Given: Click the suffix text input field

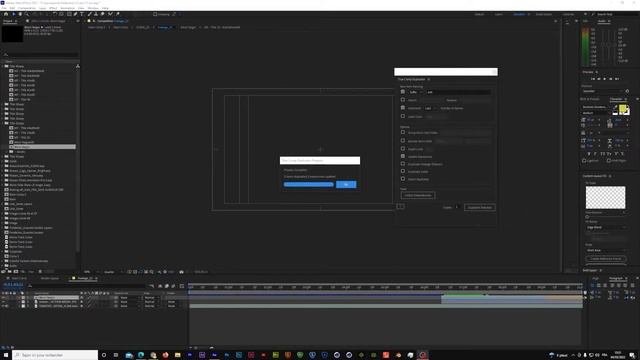Looking at the screenshot, I should pos(458,92).
